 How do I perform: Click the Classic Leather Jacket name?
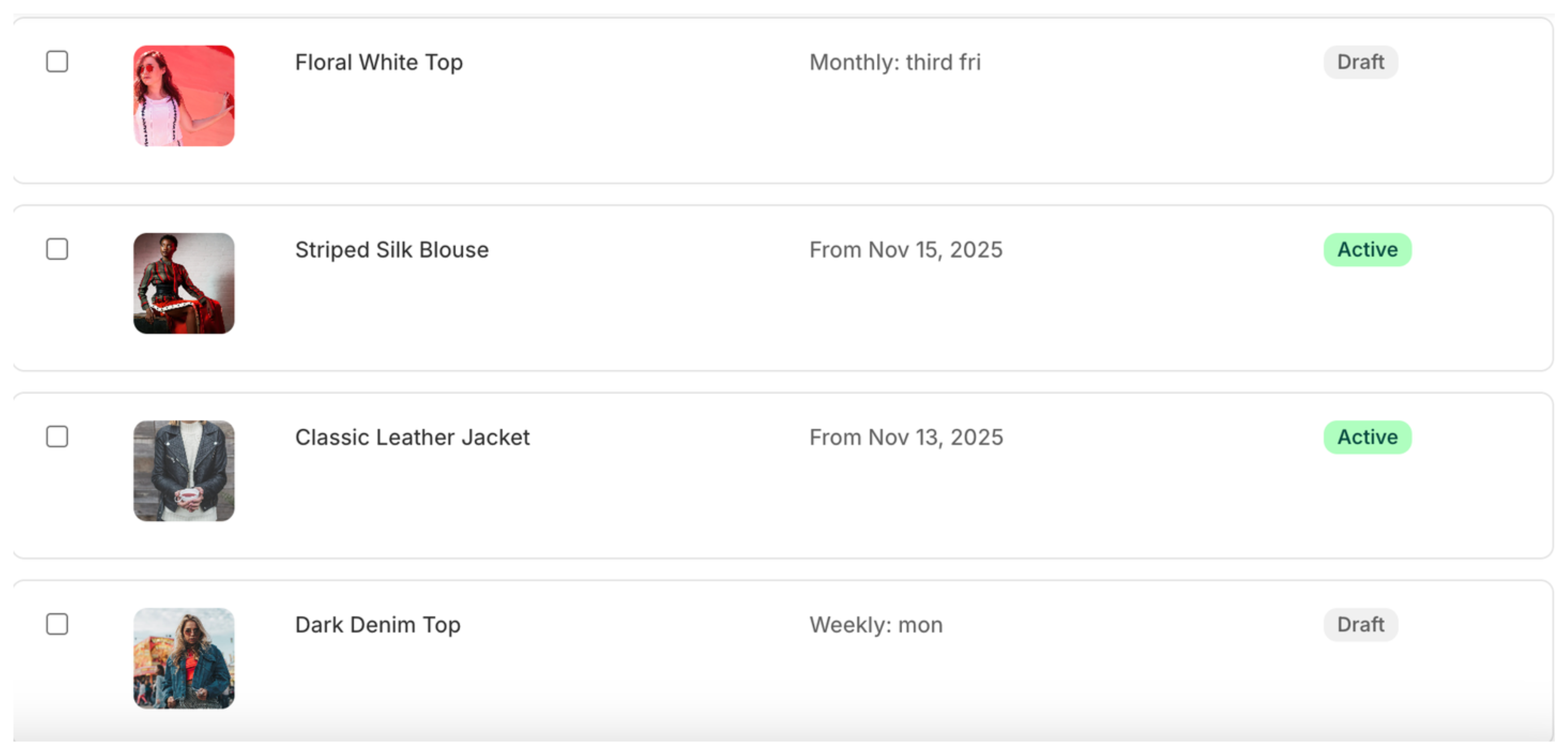(x=413, y=437)
